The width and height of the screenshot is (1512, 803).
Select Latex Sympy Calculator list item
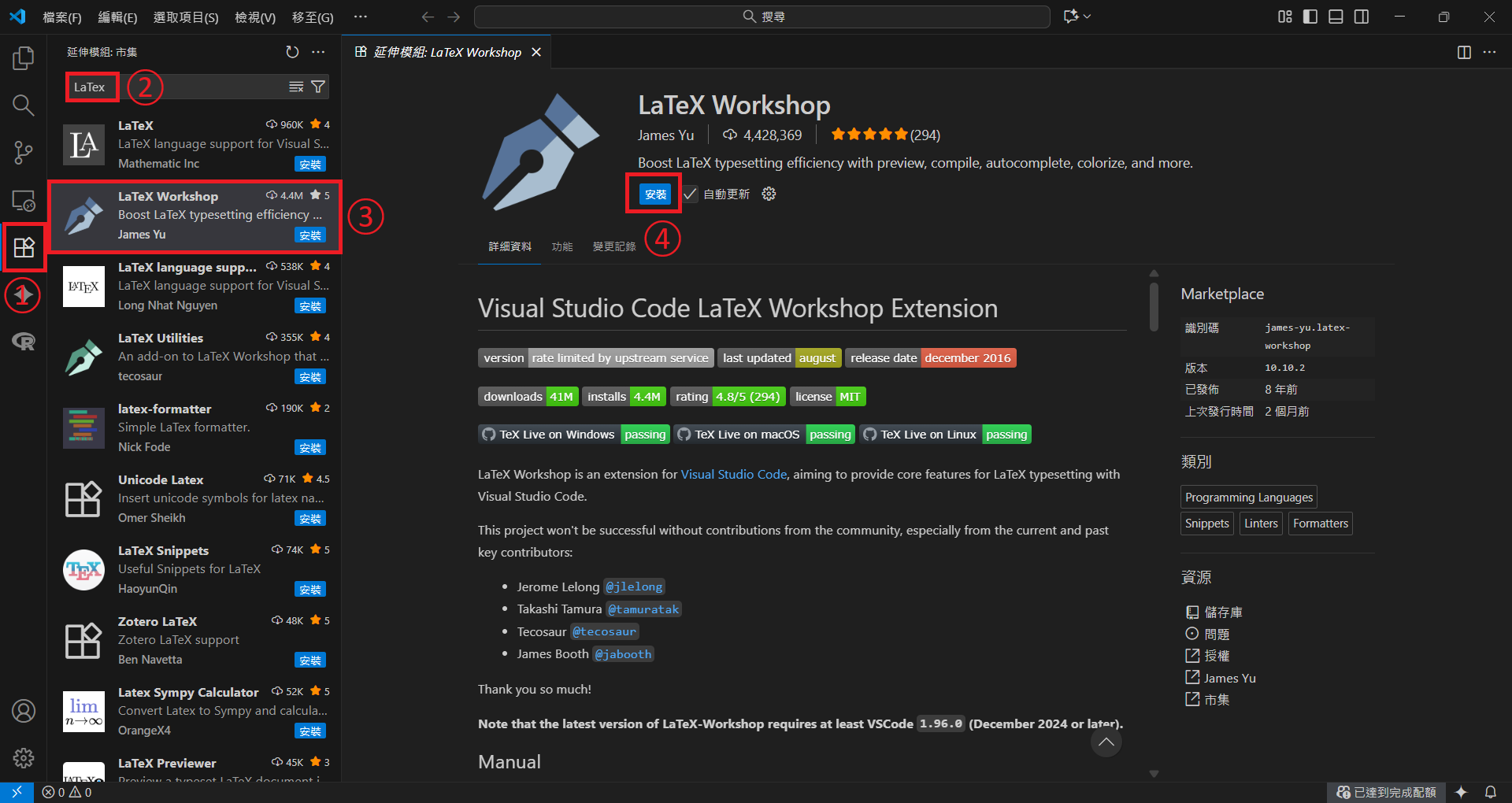195,711
